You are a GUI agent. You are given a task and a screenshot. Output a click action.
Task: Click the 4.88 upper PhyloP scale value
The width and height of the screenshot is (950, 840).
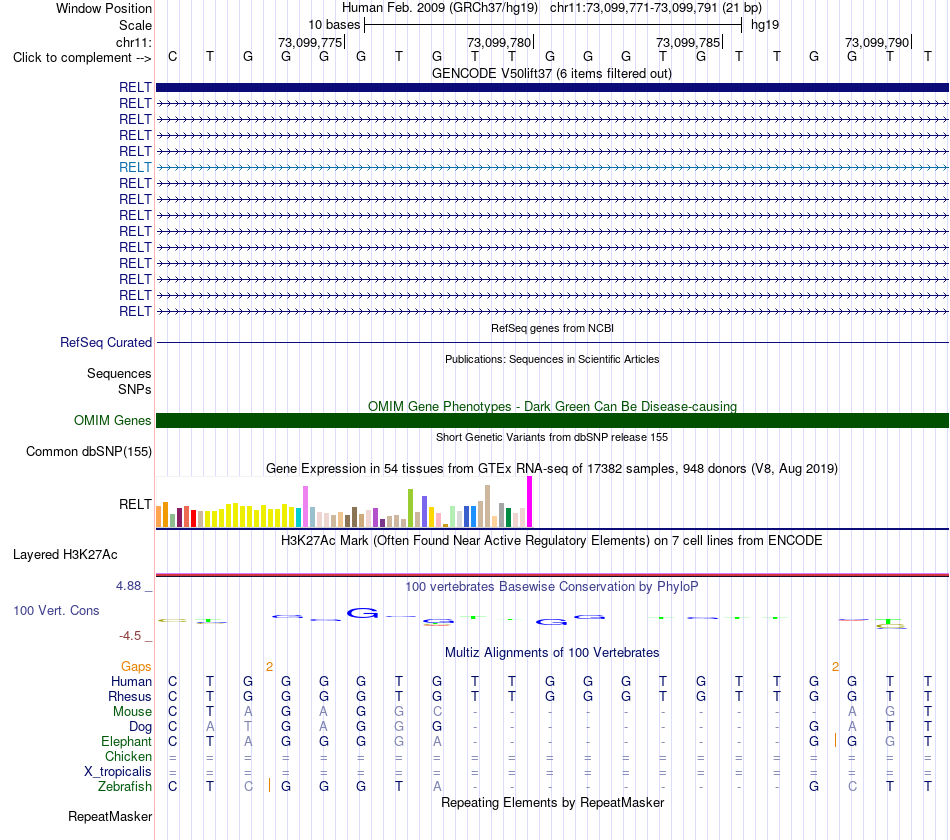click(x=128, y=586)
